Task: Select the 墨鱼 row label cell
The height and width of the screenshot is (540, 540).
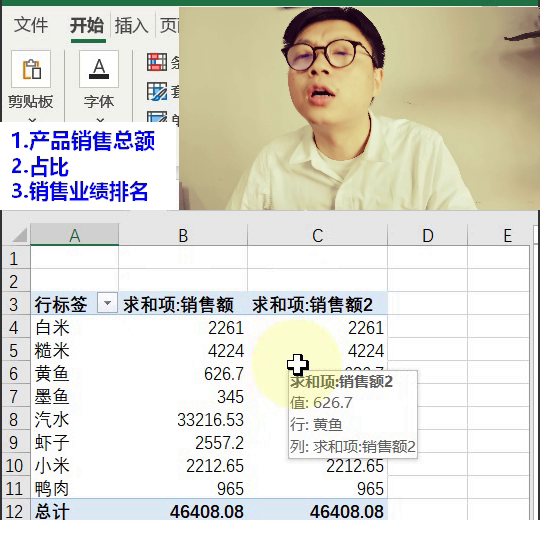Action: click(x=75, y=396)
